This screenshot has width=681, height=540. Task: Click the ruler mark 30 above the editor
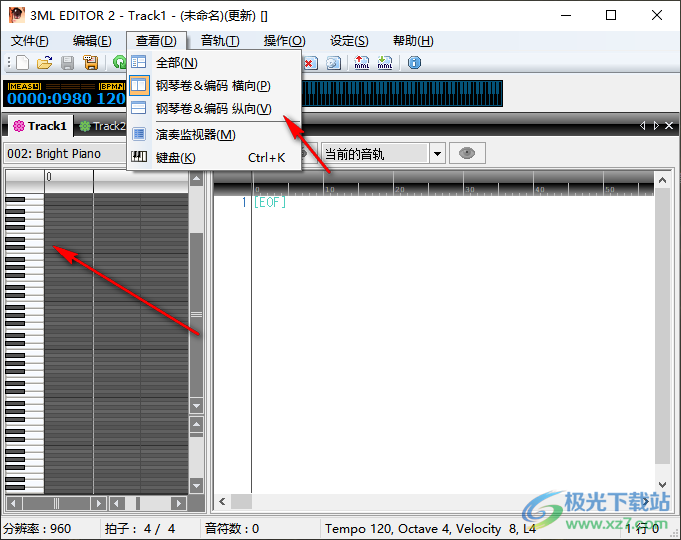tap(469, 189)
